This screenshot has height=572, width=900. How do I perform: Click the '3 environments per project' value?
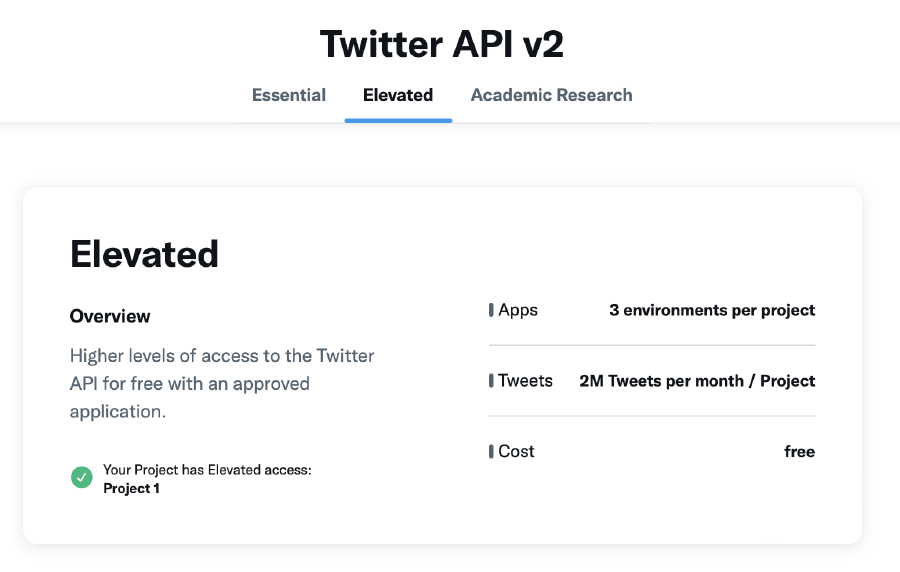[712, 310]
